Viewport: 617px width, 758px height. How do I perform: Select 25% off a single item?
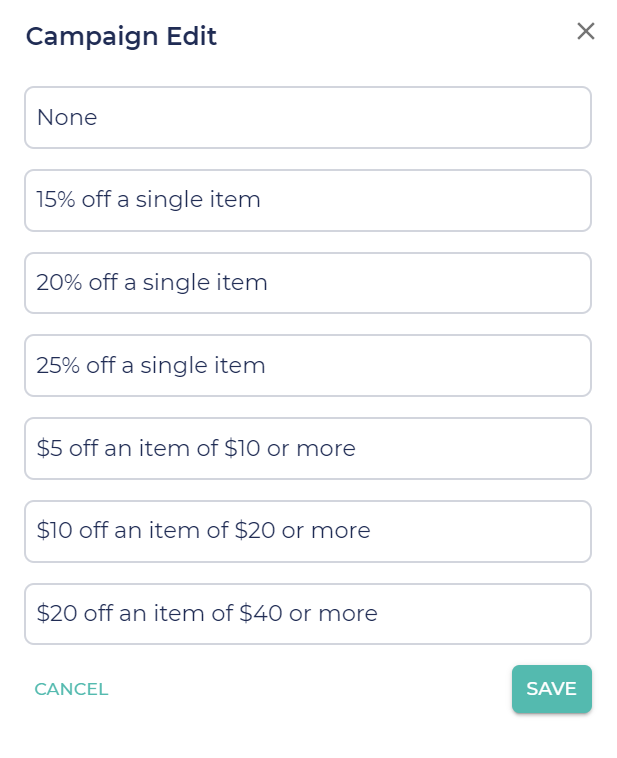[x=308, y=365]
